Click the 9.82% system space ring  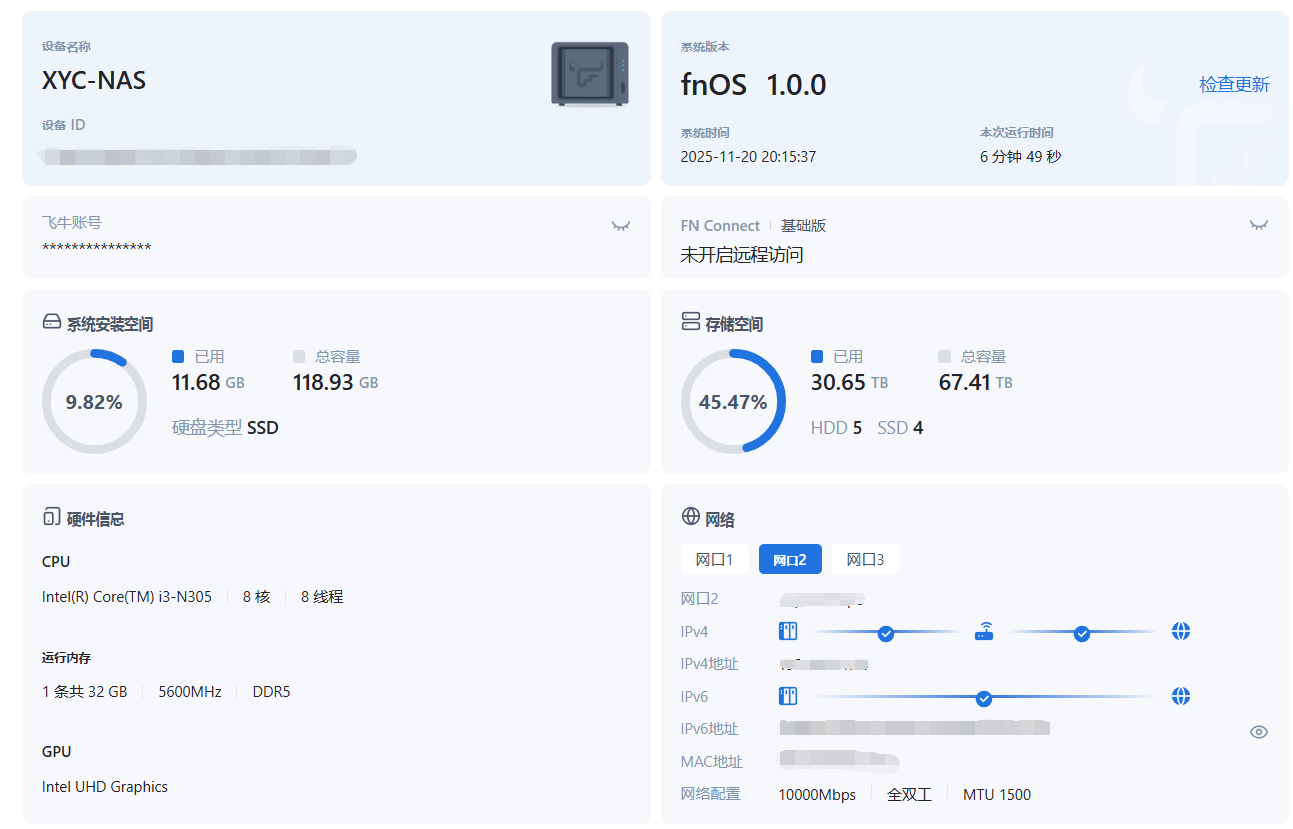click(x=94, y=402)
